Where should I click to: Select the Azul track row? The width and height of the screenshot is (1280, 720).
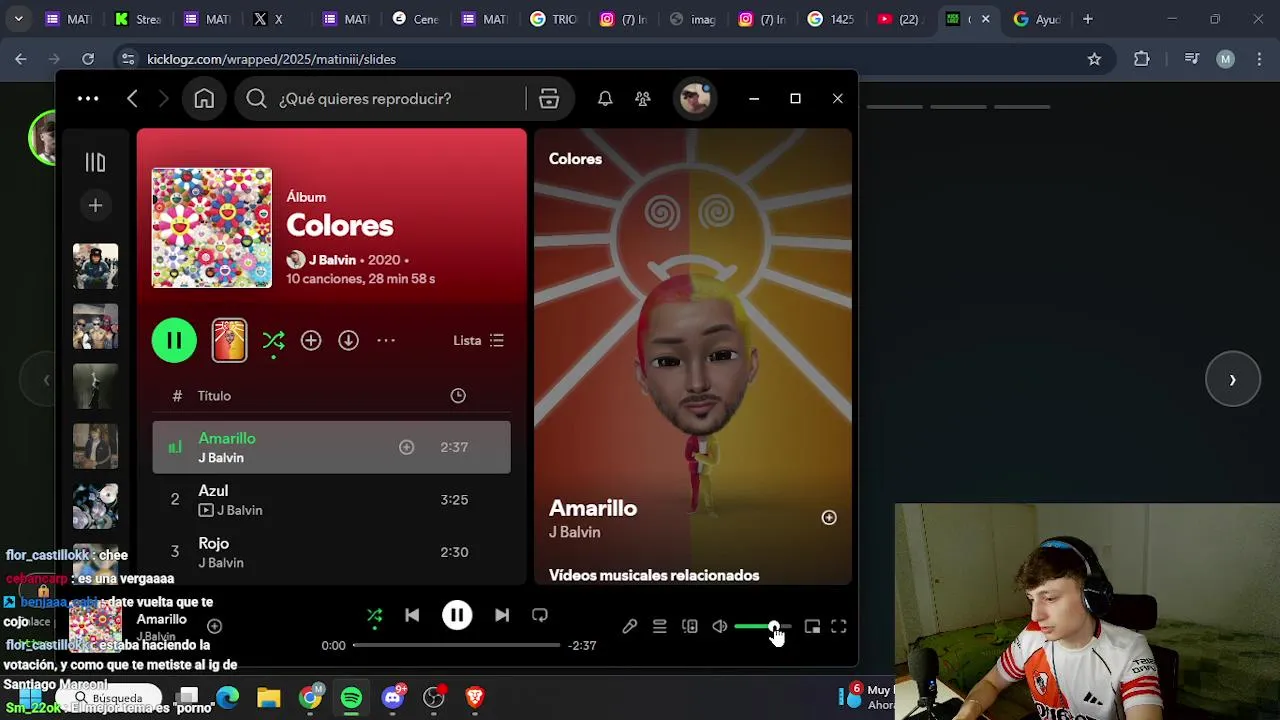coord(331,500)
